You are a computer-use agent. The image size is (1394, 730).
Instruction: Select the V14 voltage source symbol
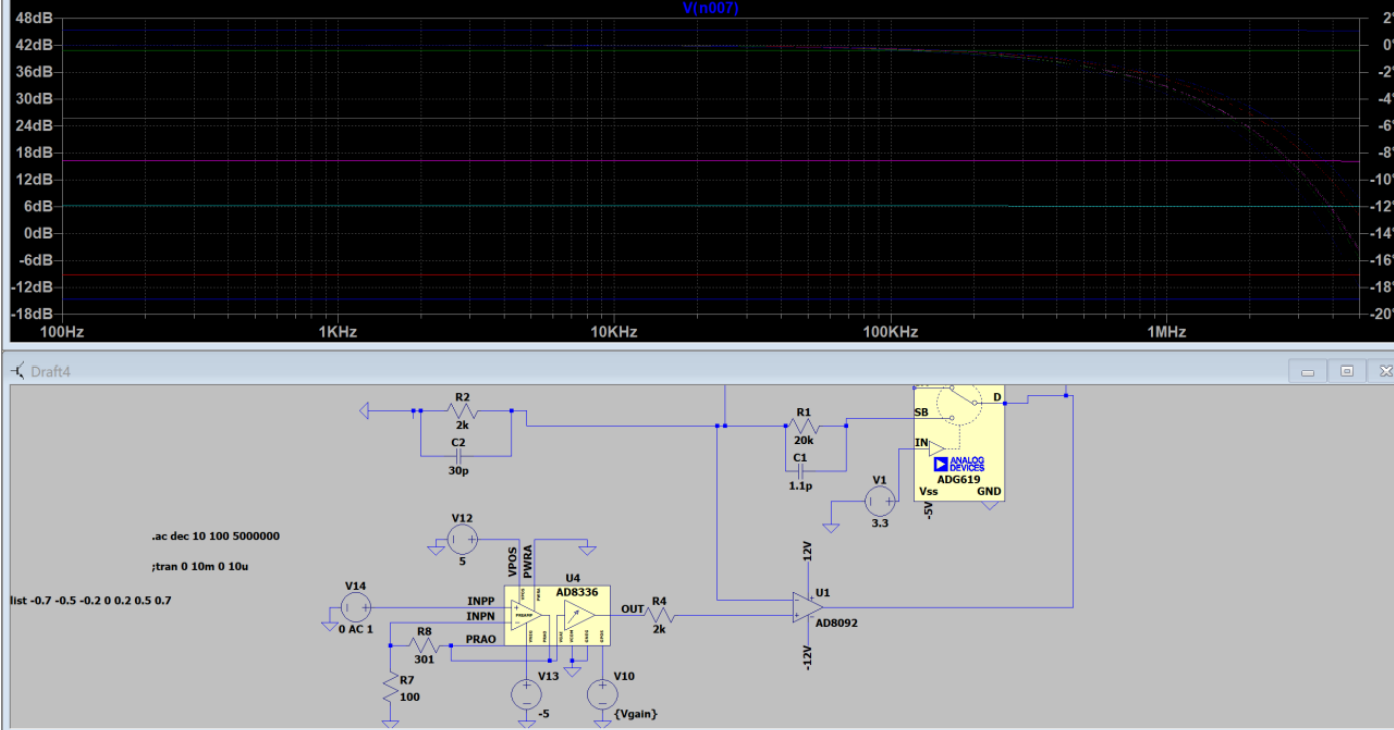(357, 607)
